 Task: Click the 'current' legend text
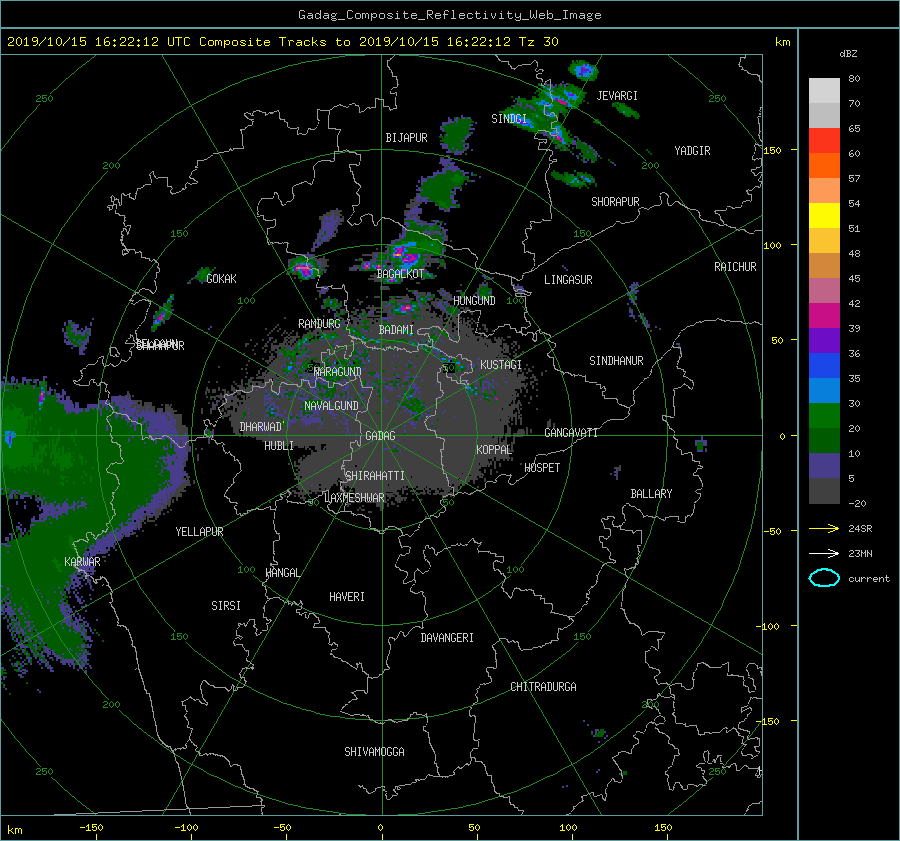coord(869,579)
